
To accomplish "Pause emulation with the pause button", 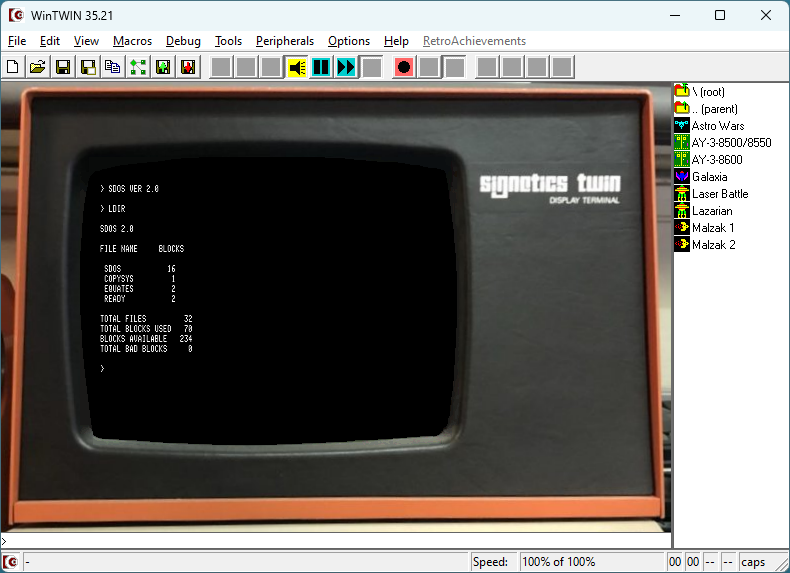I will (321, 67).
